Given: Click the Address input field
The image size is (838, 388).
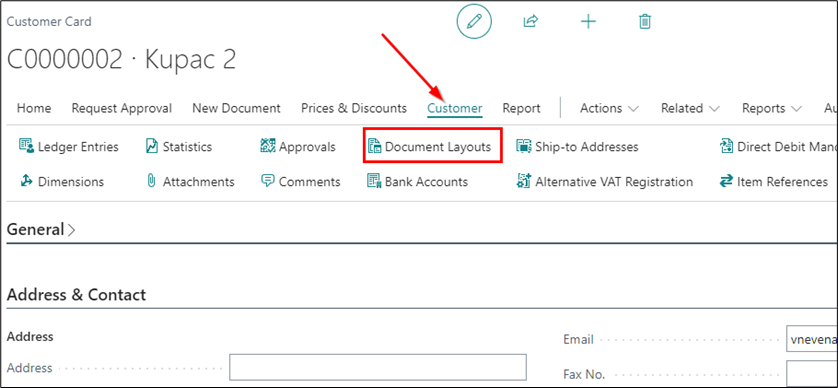Looking at the screenshot, I should coord(378,367).
